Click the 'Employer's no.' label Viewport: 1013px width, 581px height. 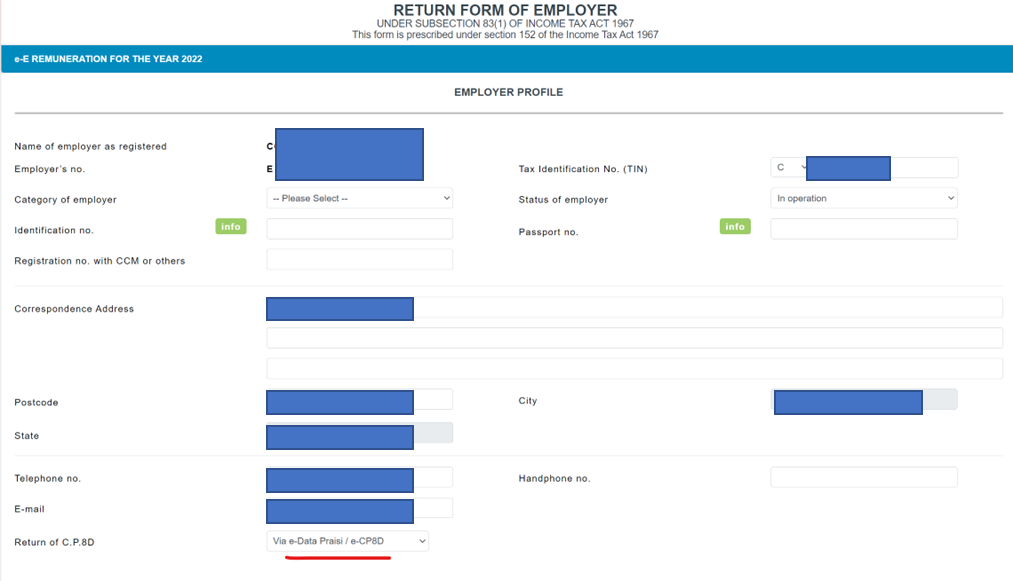tap(50, 169)
